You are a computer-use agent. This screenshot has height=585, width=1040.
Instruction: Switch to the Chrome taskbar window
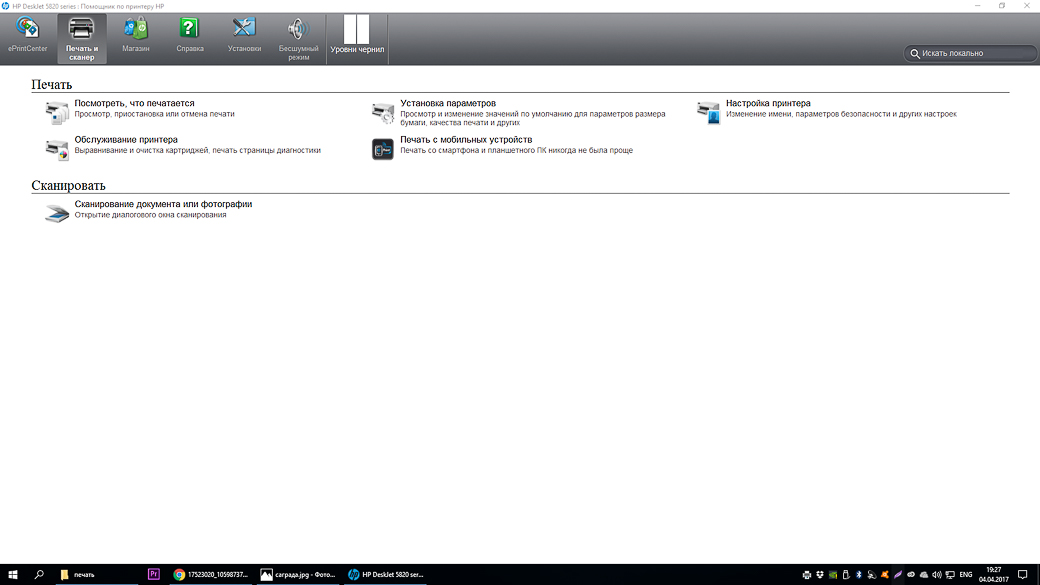(211, 574)
